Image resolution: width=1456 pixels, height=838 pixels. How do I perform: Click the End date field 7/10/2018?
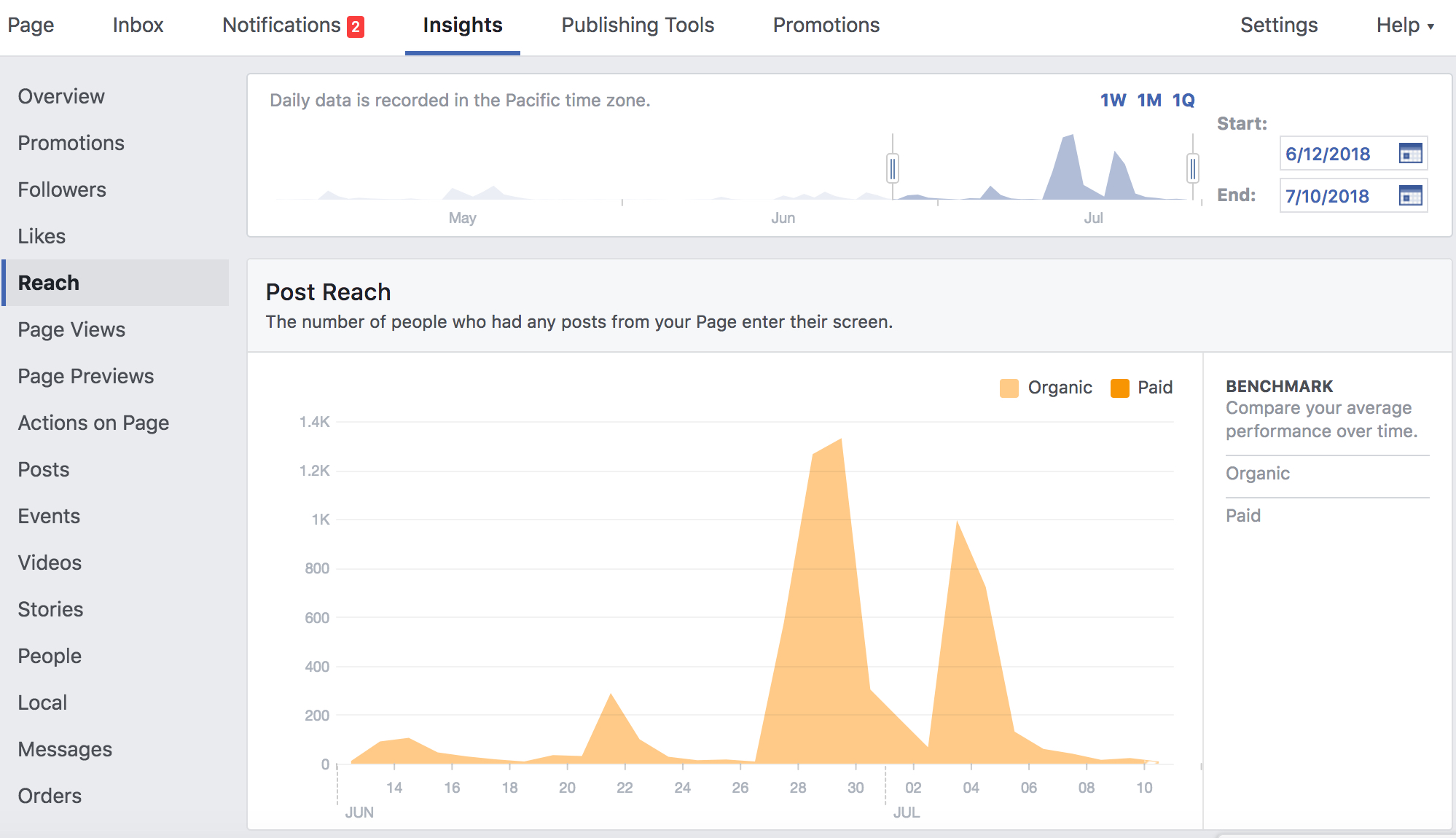(1353, 196)
